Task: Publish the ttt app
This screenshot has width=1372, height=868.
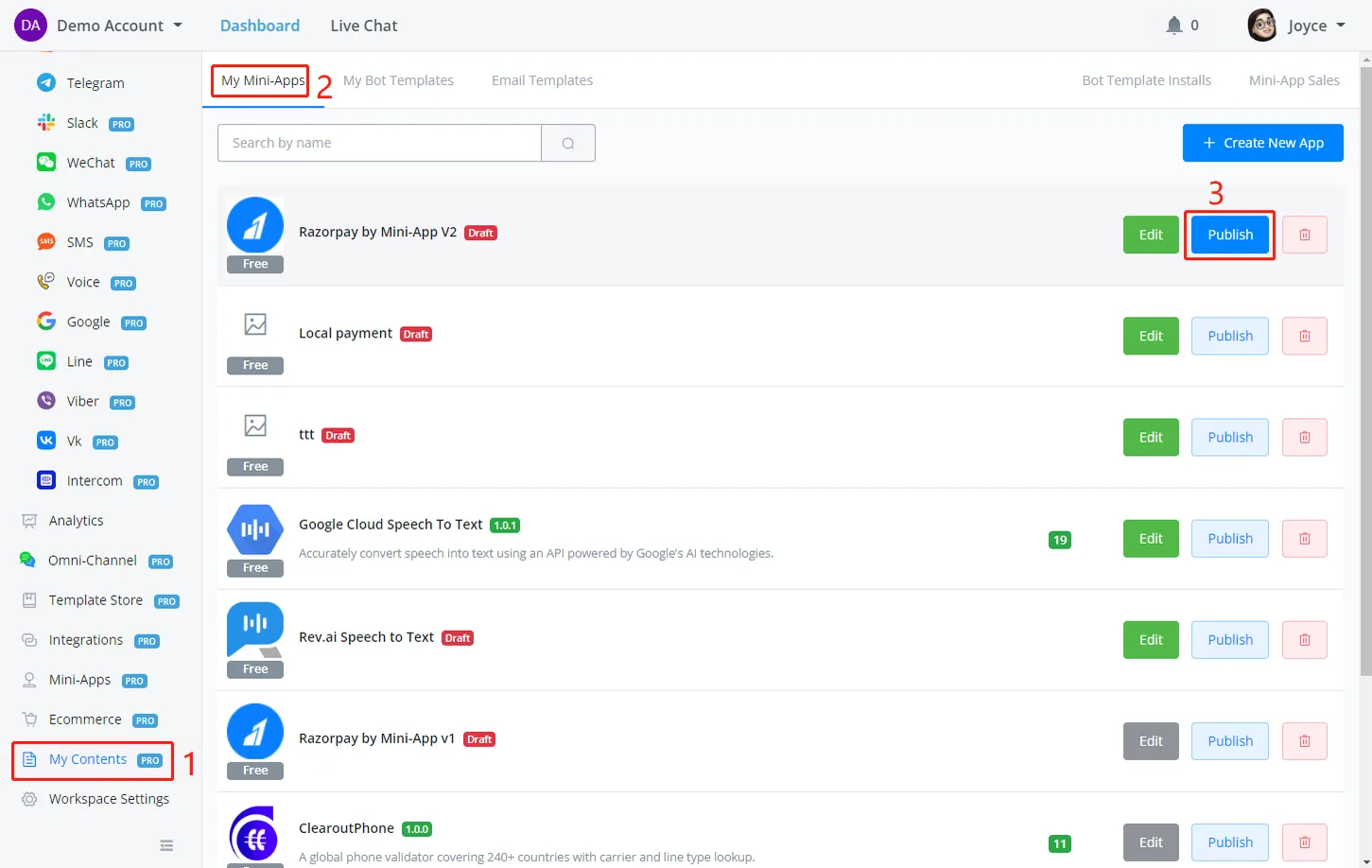Action: pos(1230,437)
